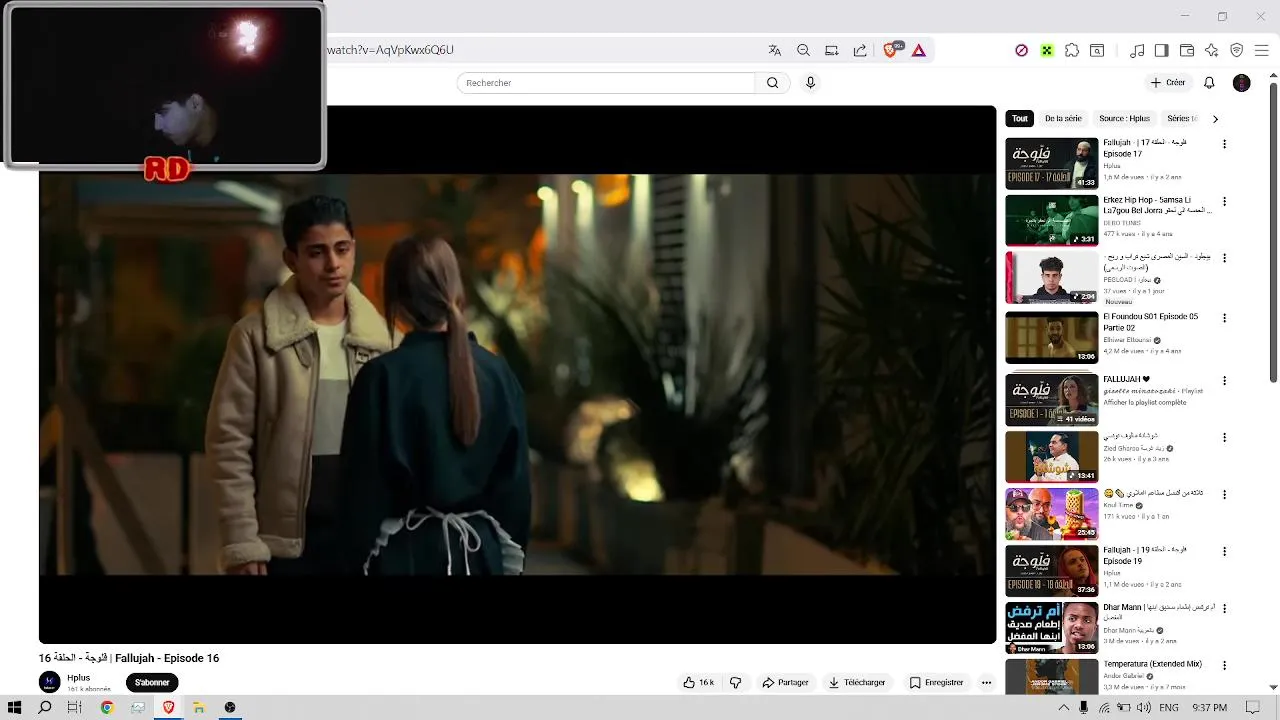The height and width of the screenshot is (720, 1280).
Task: Open options menu for FALLUJAH playlist
Action: click(1224, 381)
